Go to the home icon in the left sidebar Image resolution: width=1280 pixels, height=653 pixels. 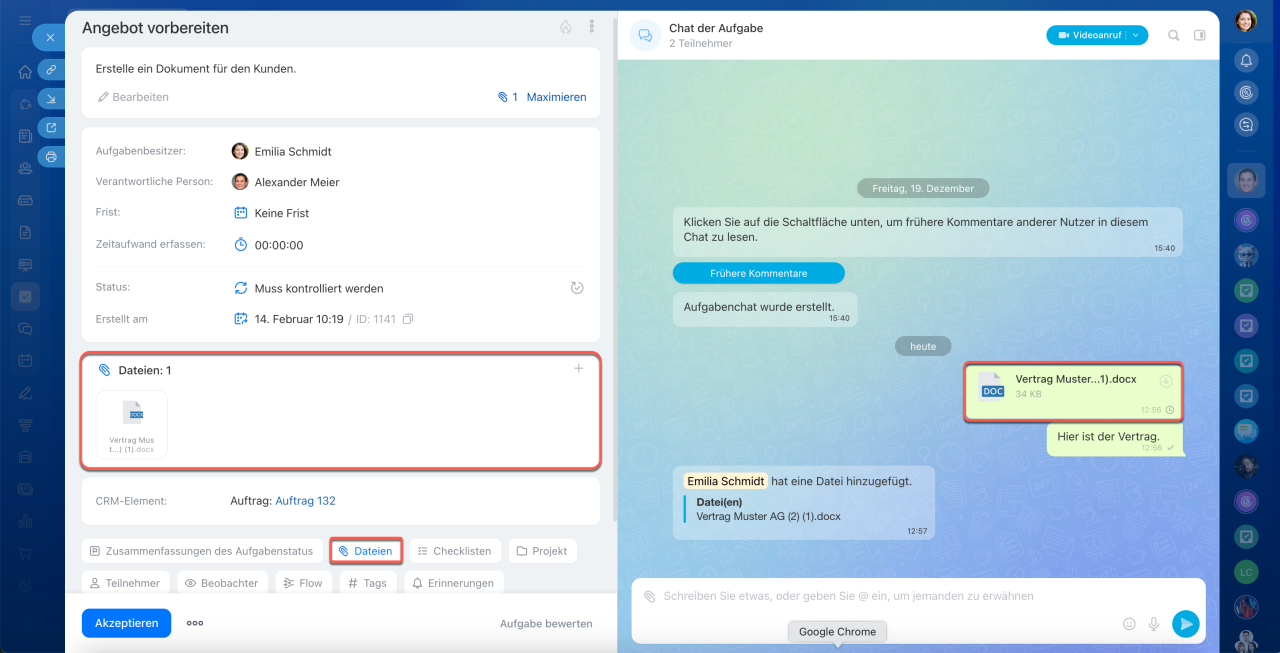(x=25, y=72)
